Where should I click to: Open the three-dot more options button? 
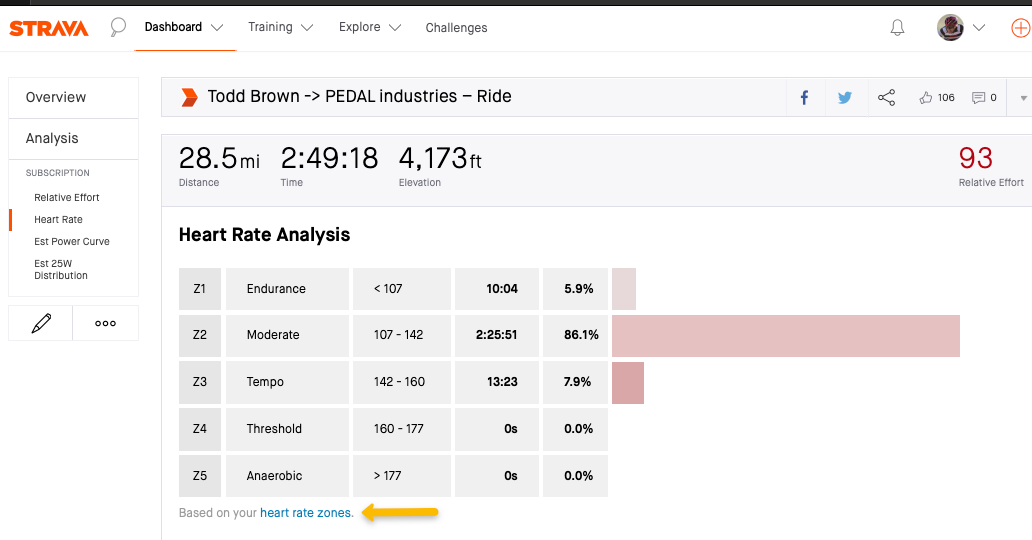(105, 324)
